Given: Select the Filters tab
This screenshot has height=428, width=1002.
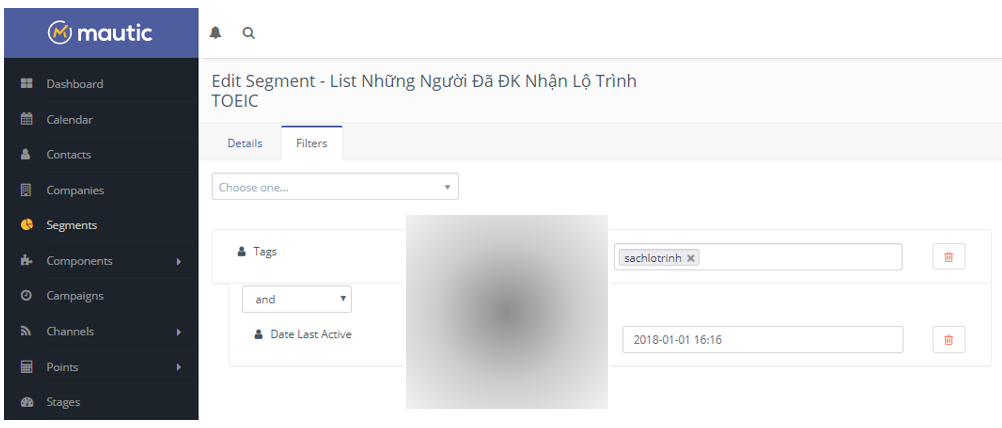Looking at the screenshot, I should point(311,143).
